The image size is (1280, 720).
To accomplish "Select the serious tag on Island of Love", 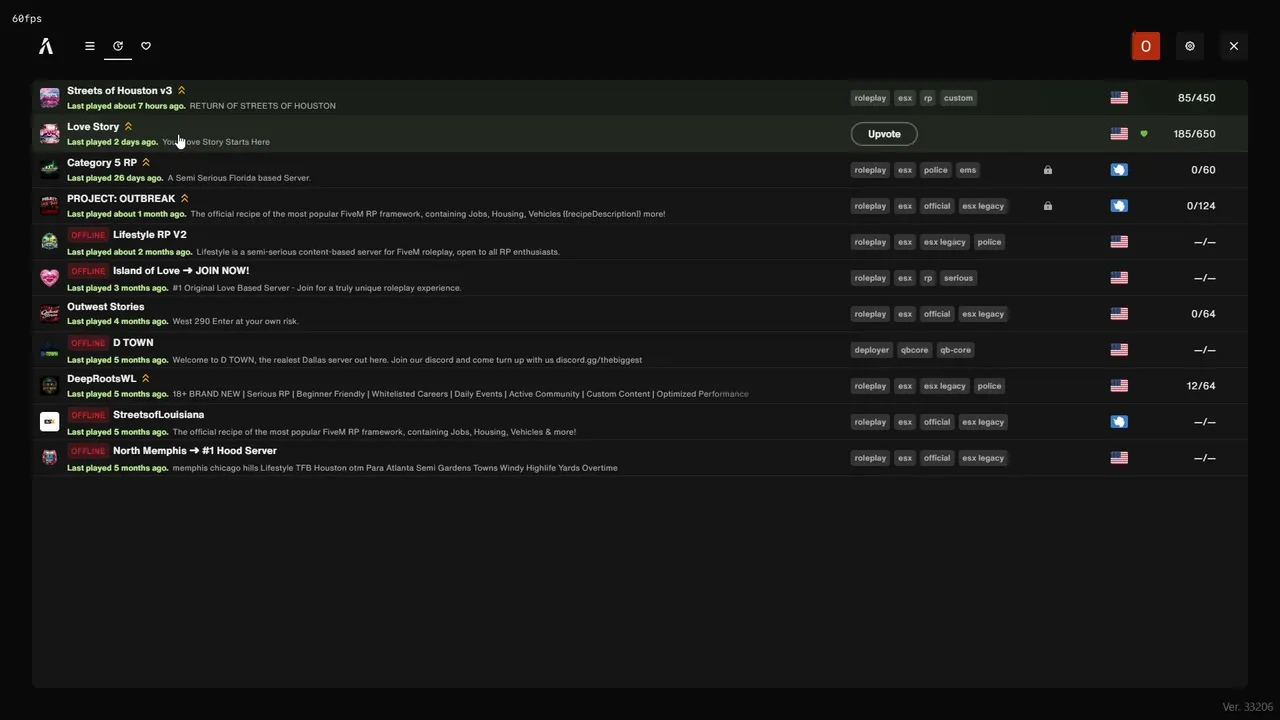I will (958, 278).
